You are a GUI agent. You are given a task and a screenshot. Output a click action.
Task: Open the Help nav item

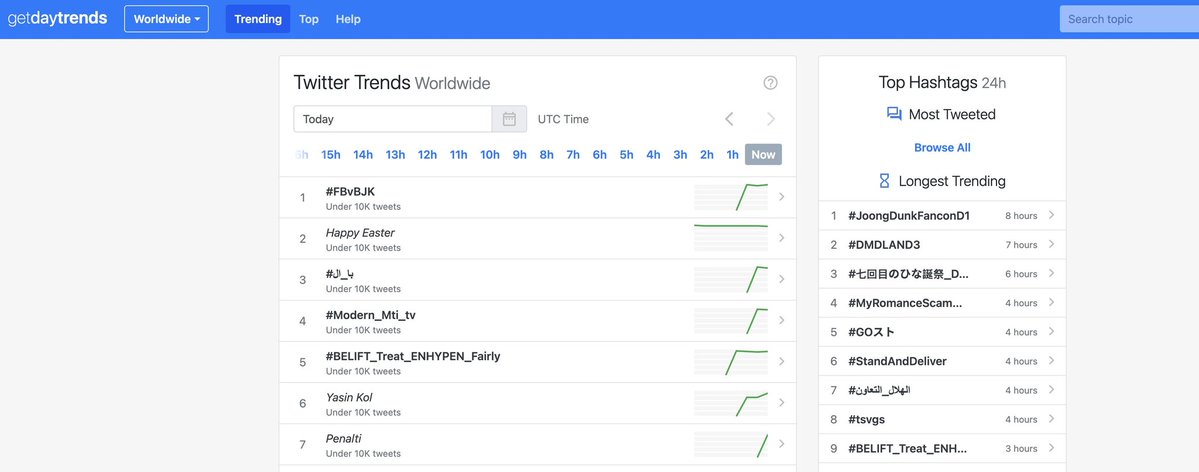348,19
